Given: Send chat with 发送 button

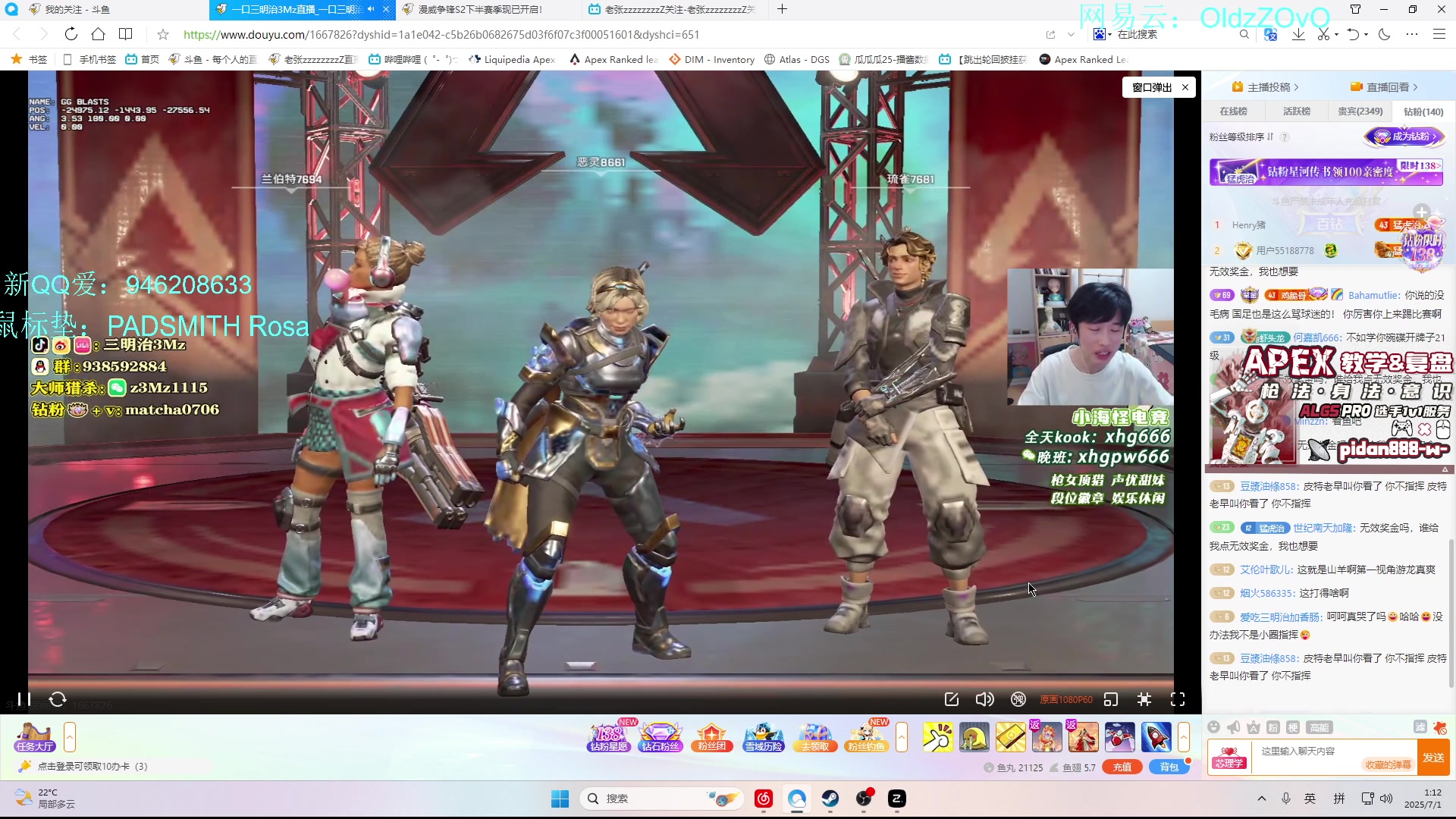Looking at the screenshot, I should [1433, 758].
